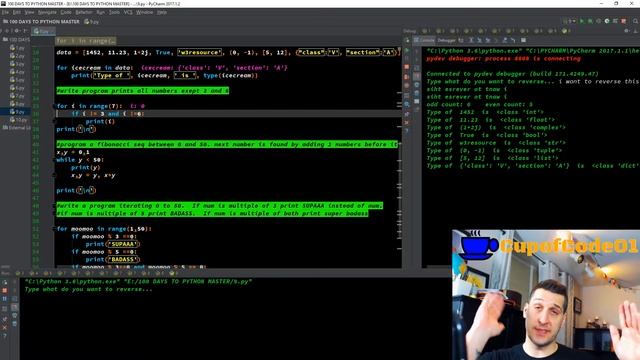Click the red X close icon in Run panel

pos(4,327)
